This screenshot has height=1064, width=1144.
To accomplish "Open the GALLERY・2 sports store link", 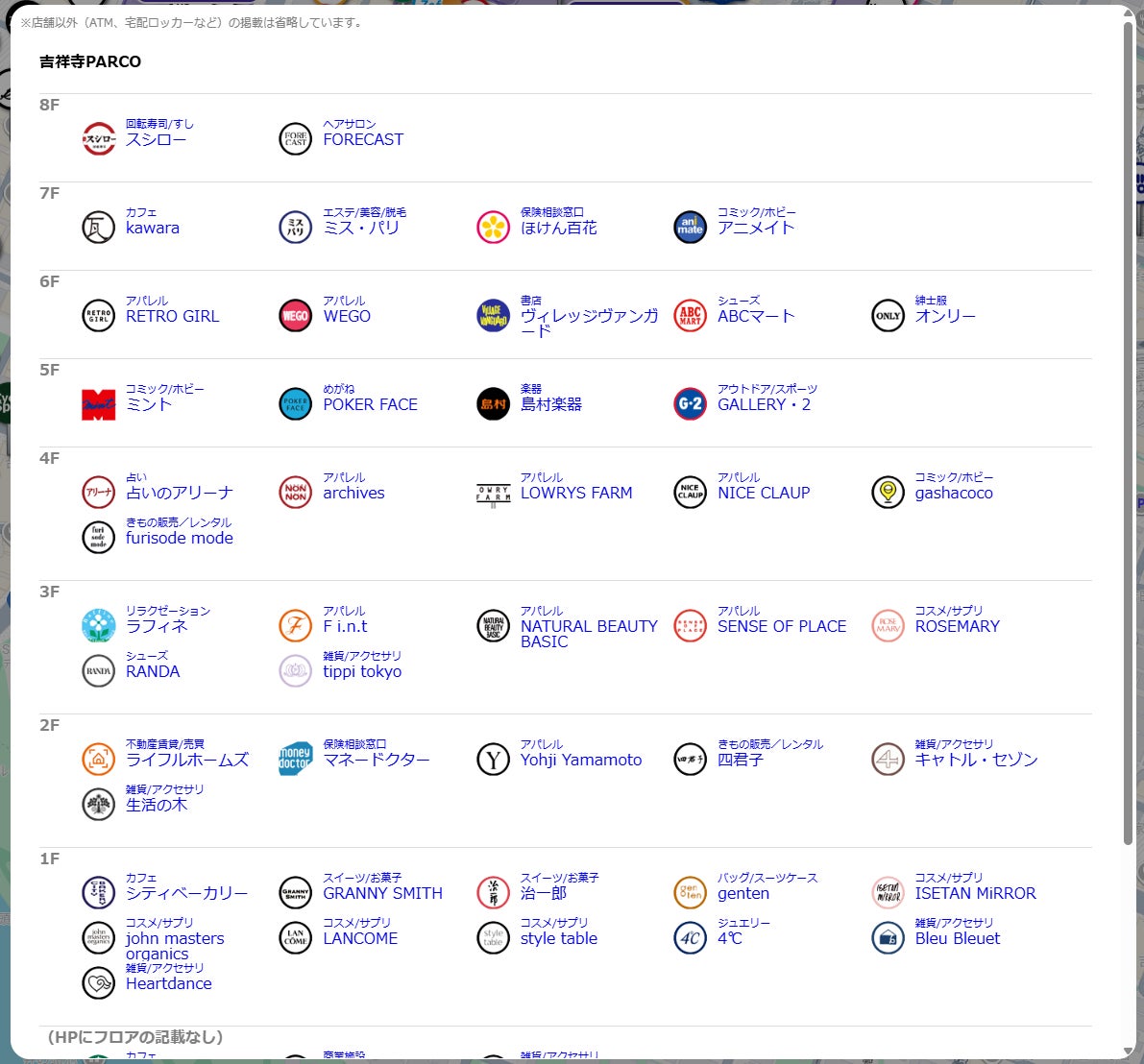I will (764, 404).
